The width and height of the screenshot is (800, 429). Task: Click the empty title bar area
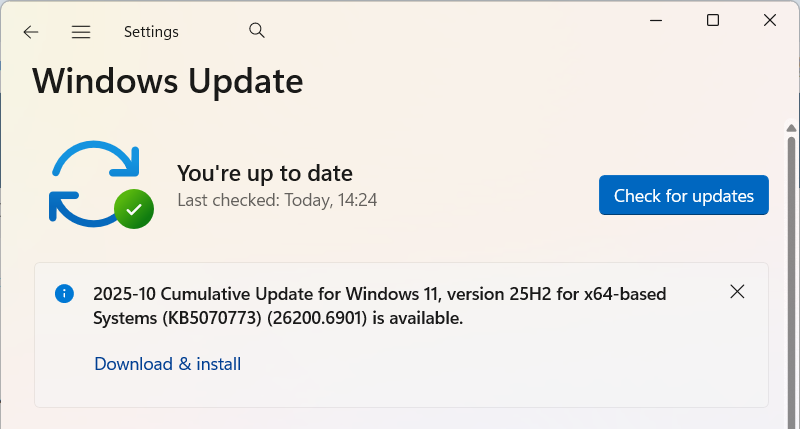coord(450,25)
